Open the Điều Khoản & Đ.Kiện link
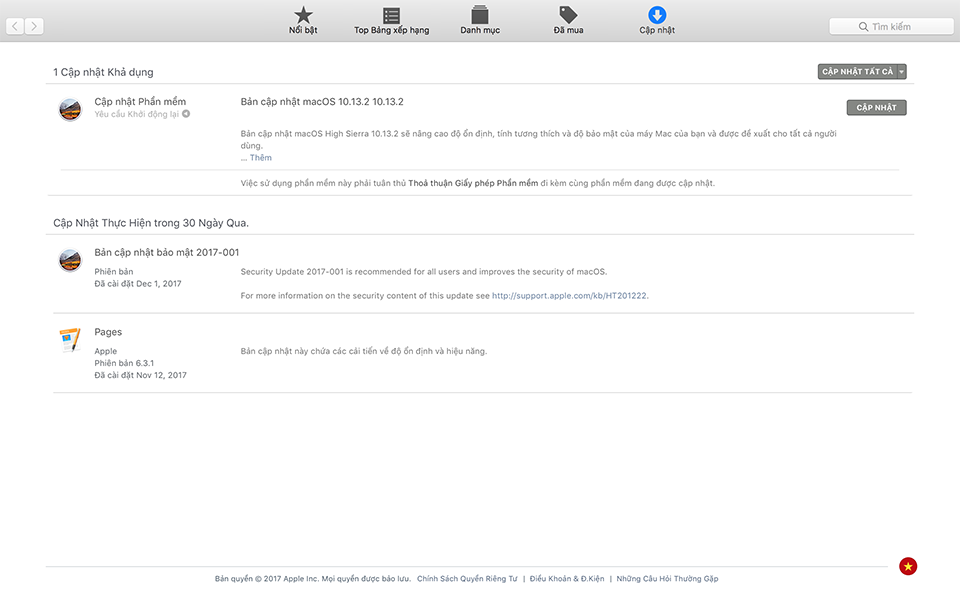 pos(567,579)
